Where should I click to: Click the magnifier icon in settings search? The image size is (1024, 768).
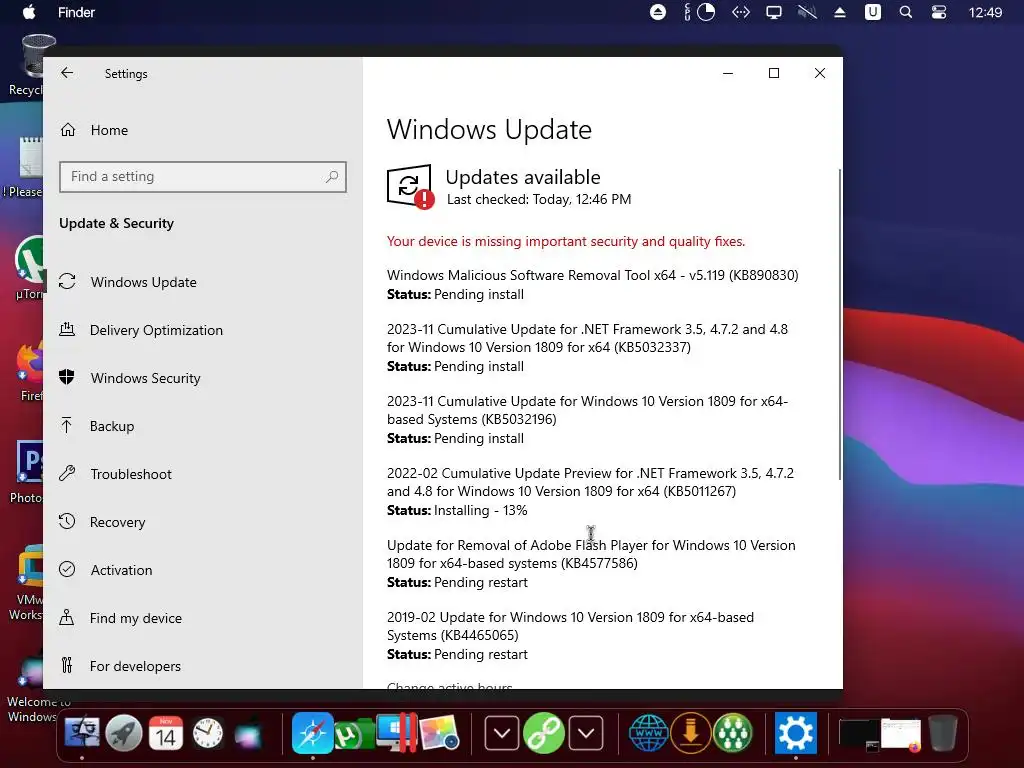tap(332, 176)
